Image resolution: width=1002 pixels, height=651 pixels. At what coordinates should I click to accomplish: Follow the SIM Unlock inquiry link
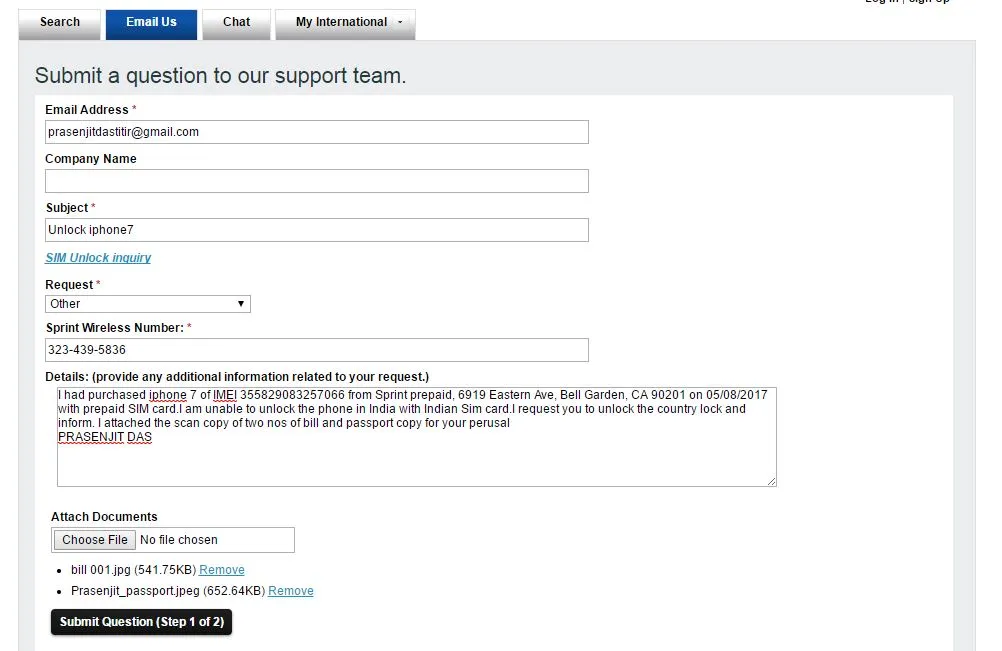pyautogui.click(x=98, y=258)
